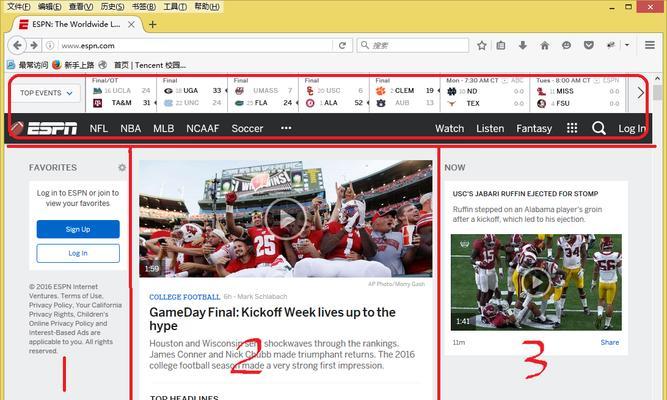667x400 pixels.
Task: Play the Jabari Ruffin stomp video
Action: pyautogui.click(x=537, y=282)
